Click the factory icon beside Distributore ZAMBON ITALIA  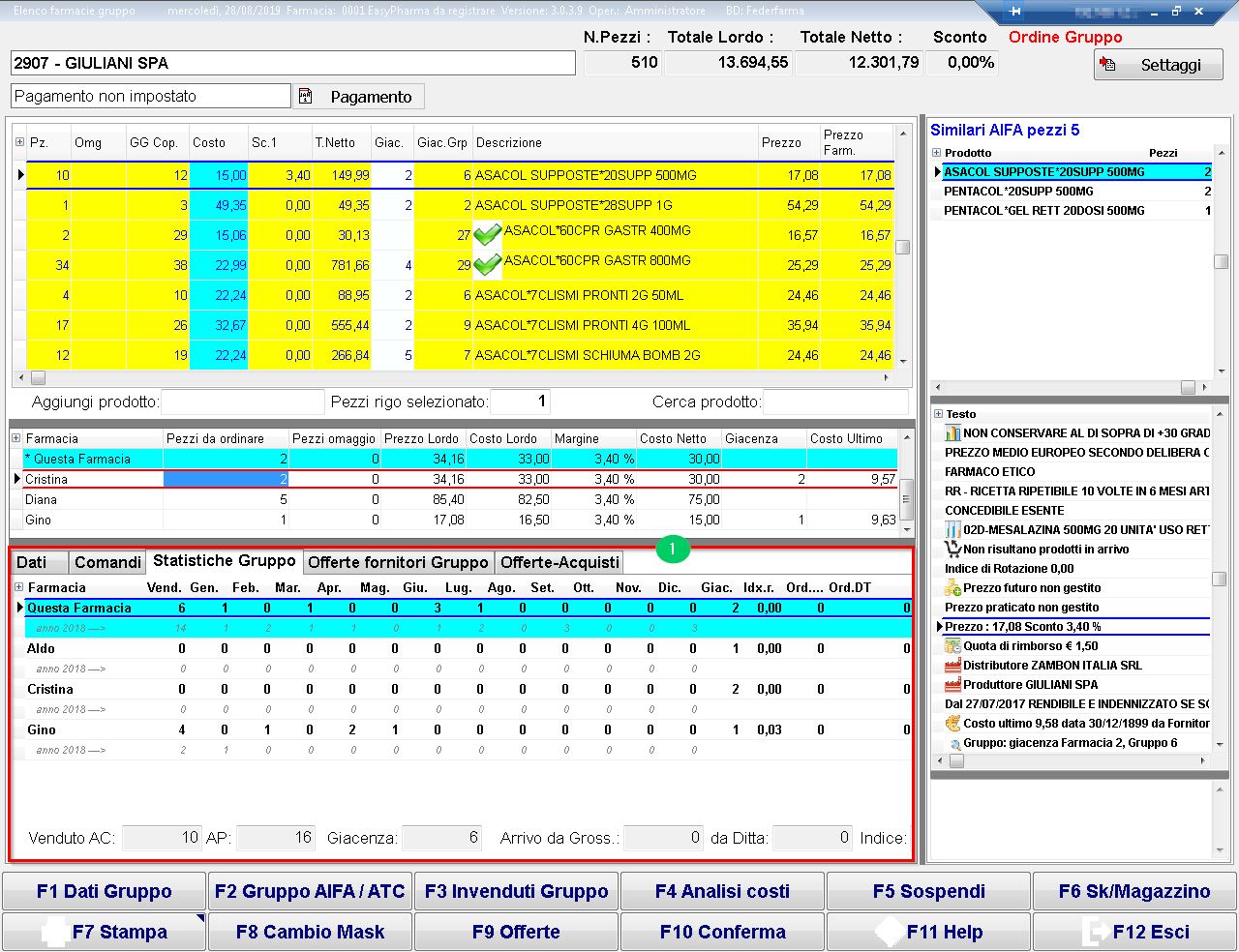[x=952, y=665]
